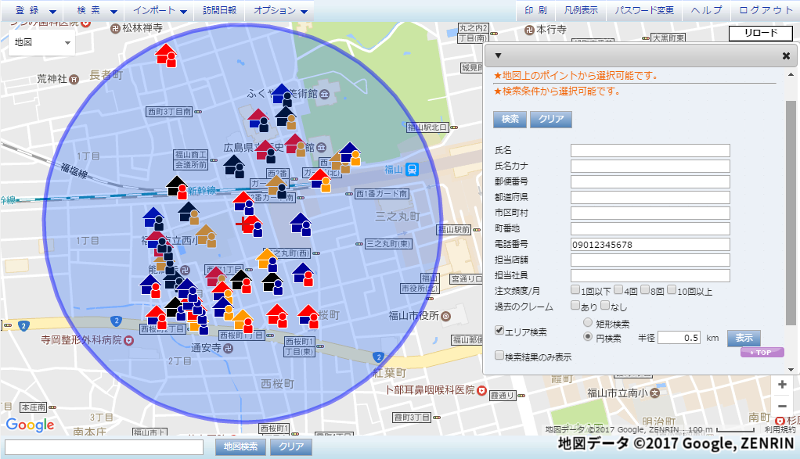Check the 8回 order frequency box
The width and height of the screenshot is (800, 459).
pos(645,290)
